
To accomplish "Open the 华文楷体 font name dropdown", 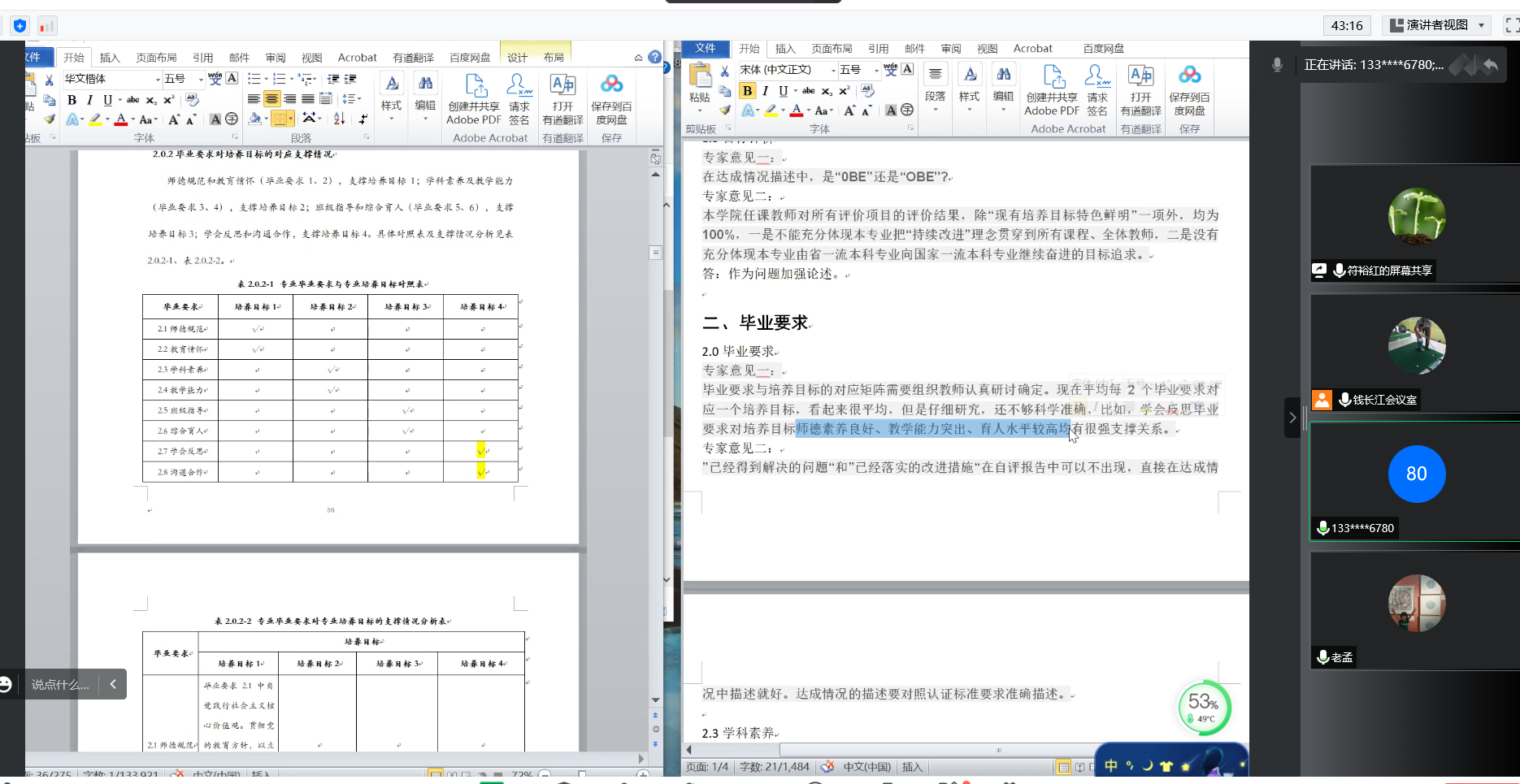I will click(158, 79).
